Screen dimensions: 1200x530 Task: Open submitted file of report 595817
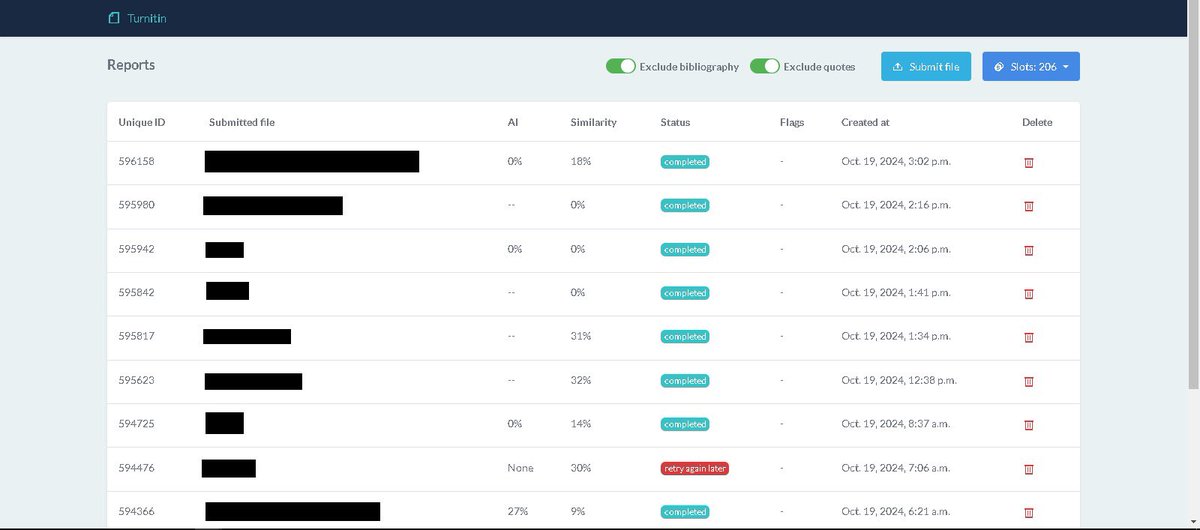(x=247, y=336)
